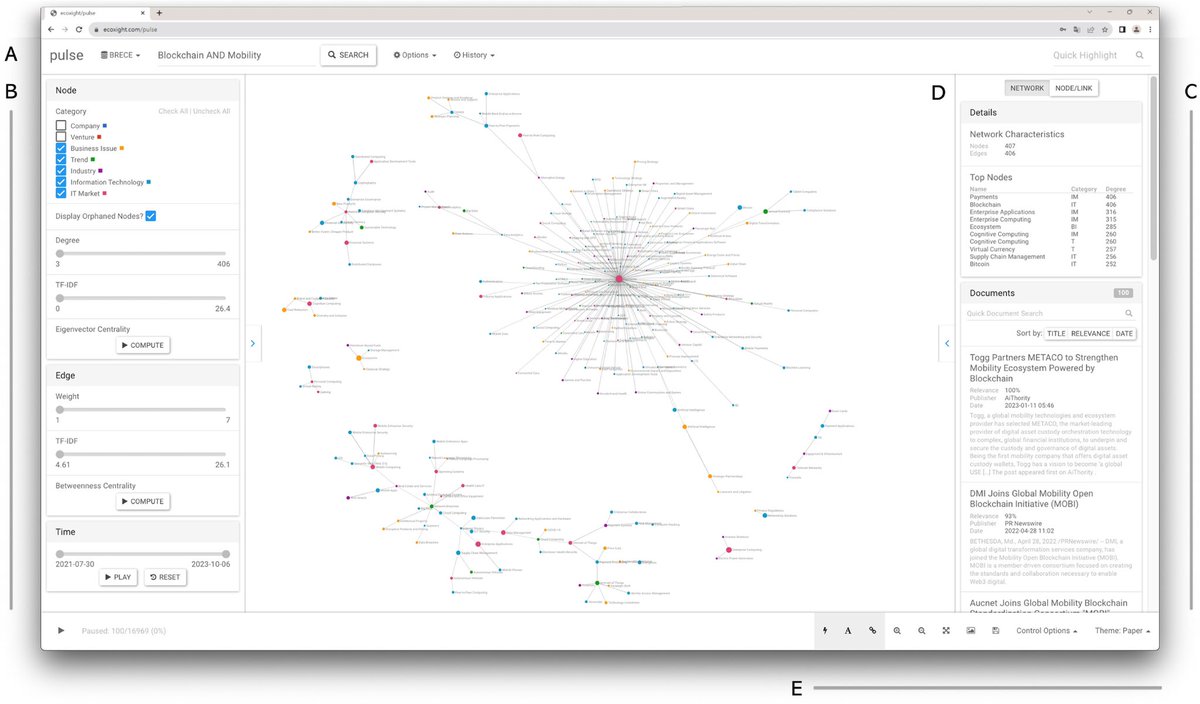This screenshot has height=704, width=1200.
Task: Start the bottom-left layout play button
Action: tap(61, 631)
